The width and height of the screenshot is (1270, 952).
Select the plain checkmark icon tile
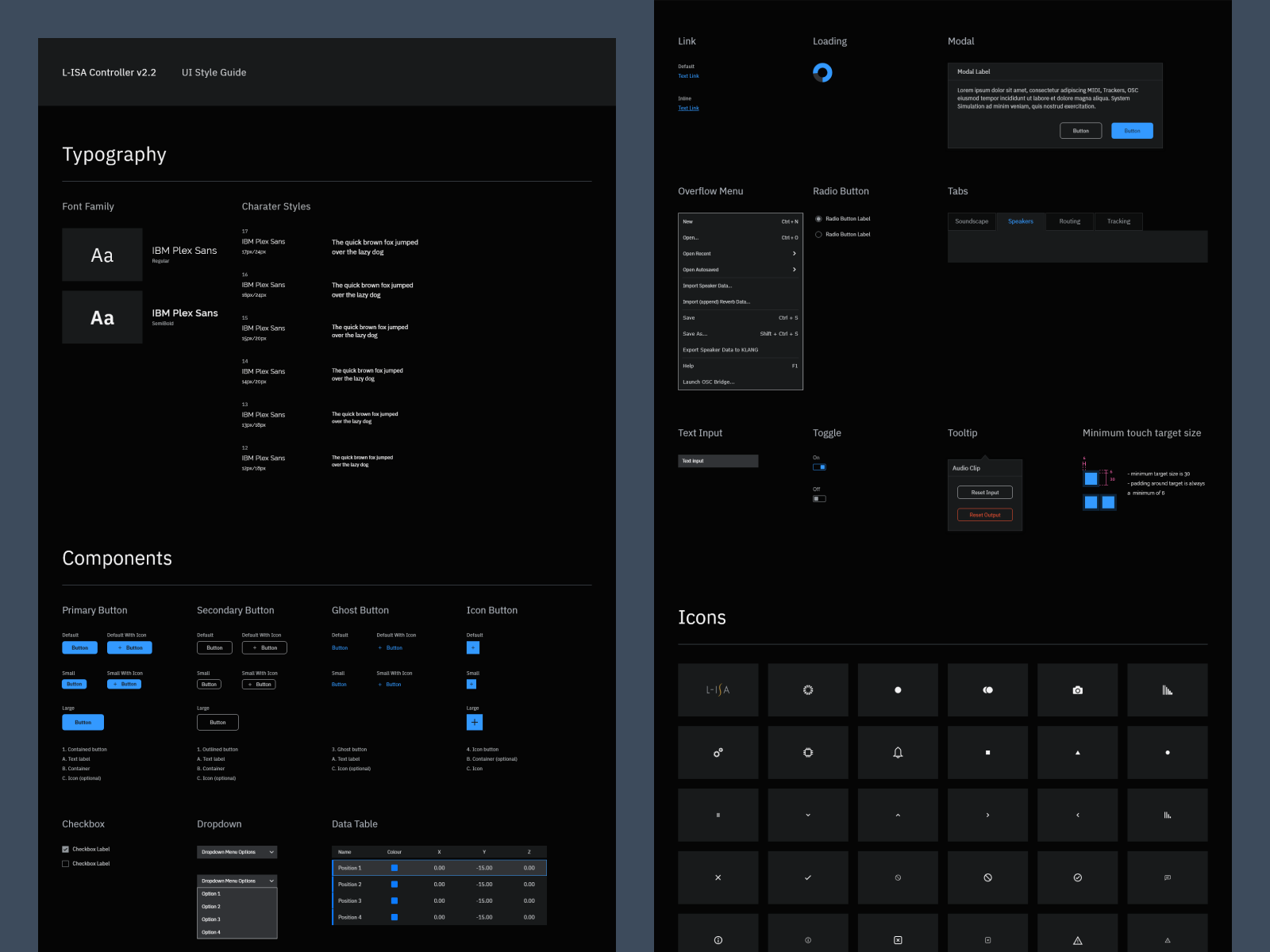(x=808, y=877)
